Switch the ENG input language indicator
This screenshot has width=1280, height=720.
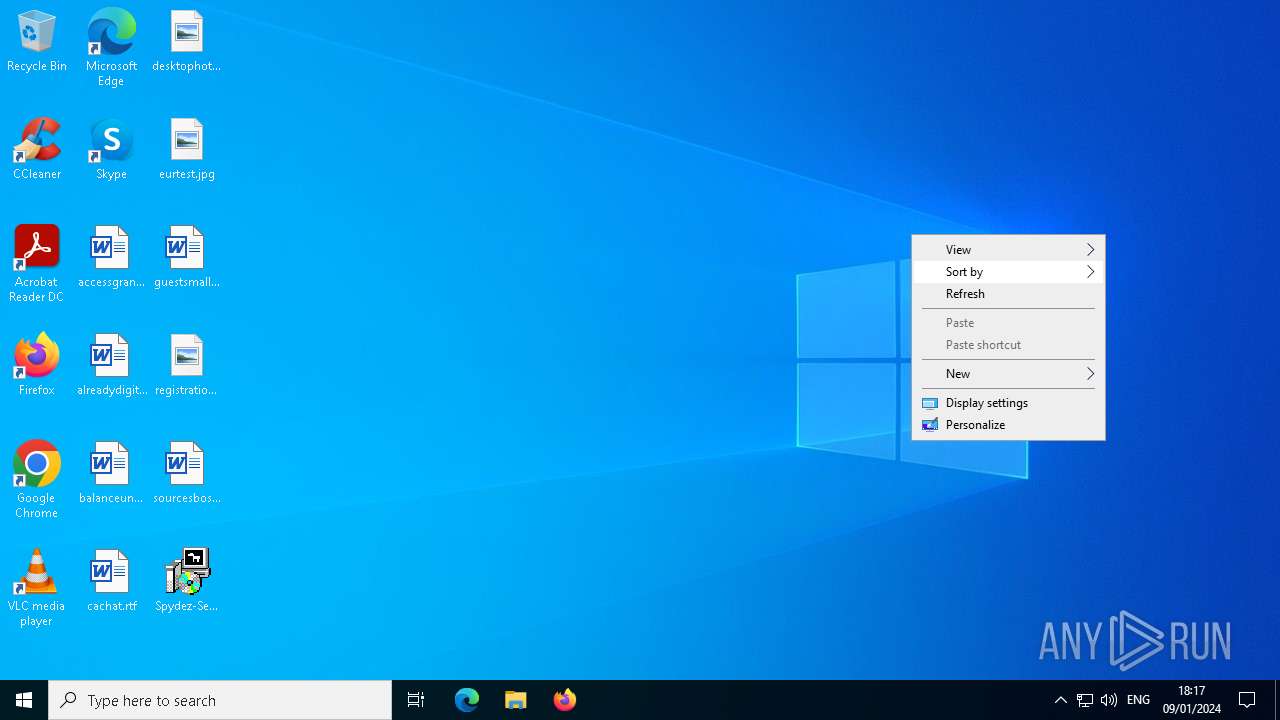click(x=1138, y=700)
